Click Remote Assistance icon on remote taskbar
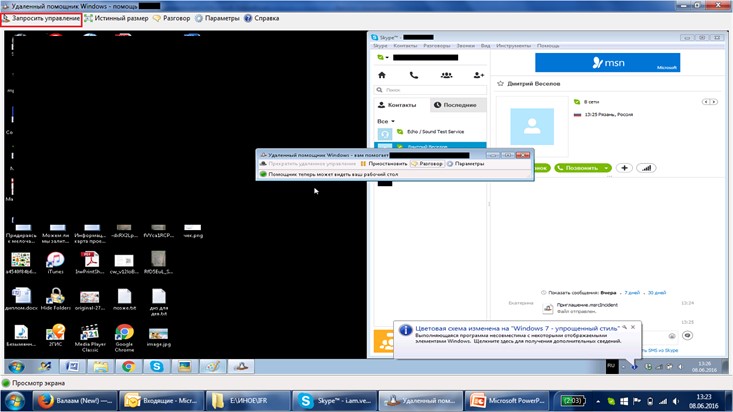This screenshot has height=412, width=733. pos(241,367)
